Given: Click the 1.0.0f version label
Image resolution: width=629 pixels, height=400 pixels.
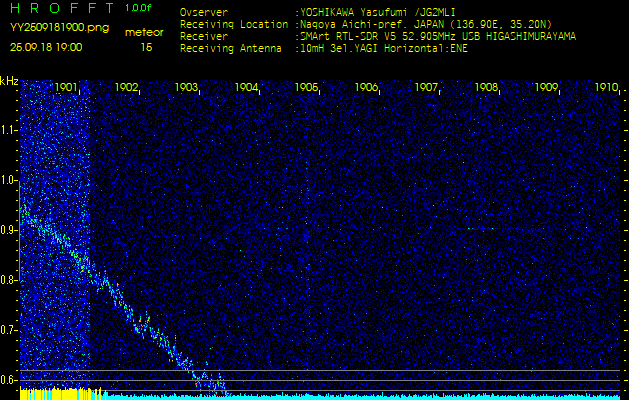Looking at the screenshot, I should pos(139,8).
